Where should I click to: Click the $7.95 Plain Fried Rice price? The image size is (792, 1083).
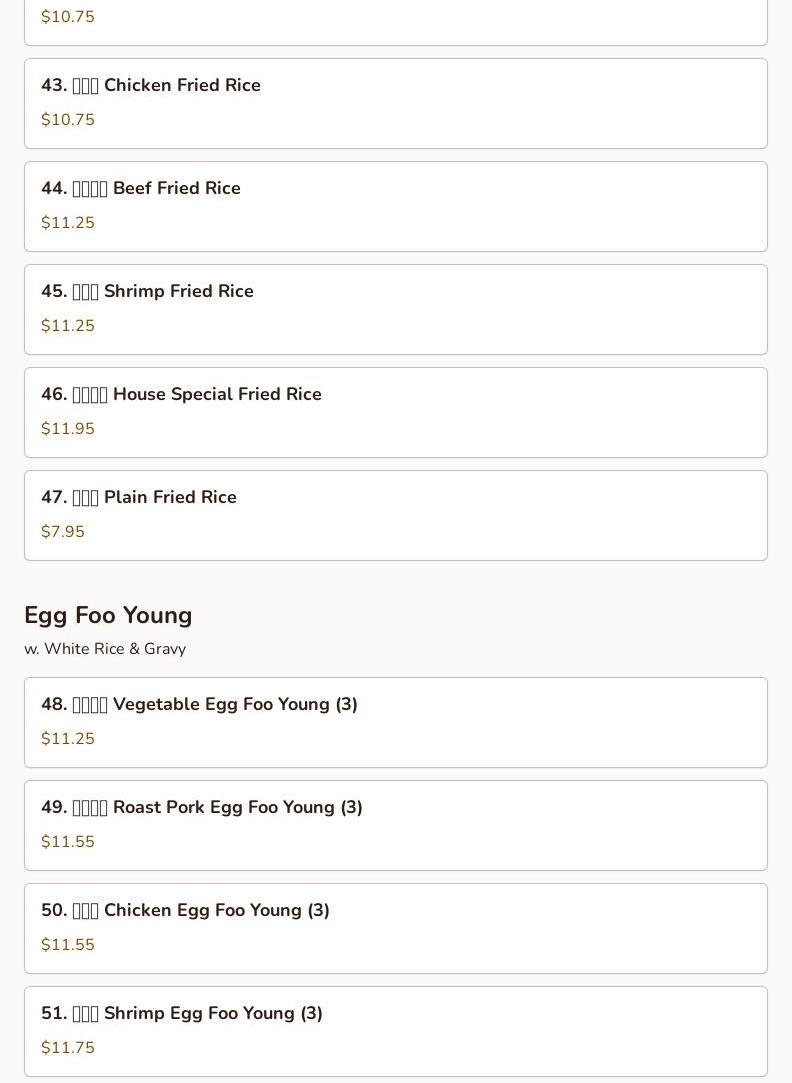tap(63, 532)
